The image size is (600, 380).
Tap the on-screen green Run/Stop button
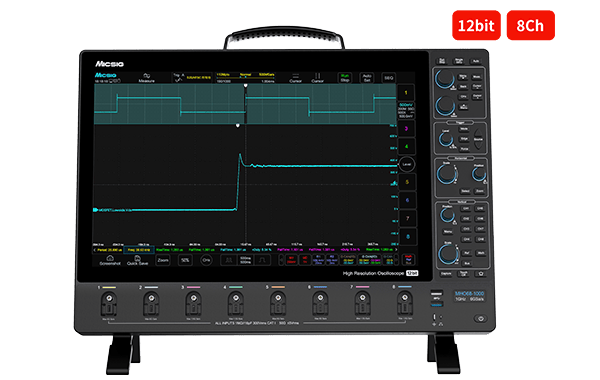[345, 78]
